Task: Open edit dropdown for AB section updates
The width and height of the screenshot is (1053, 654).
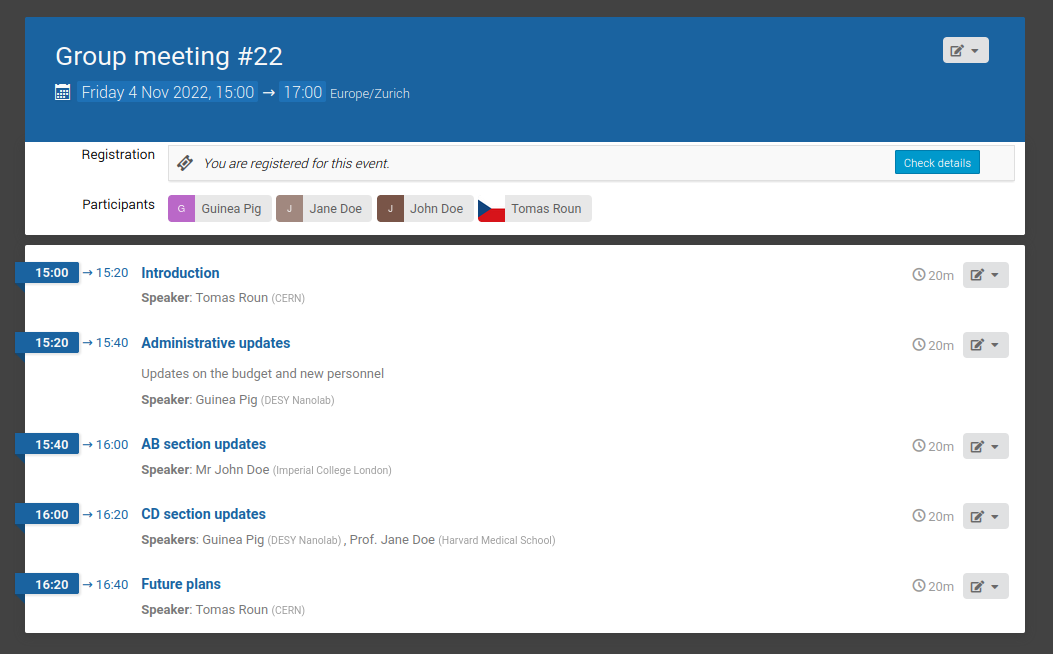Action: [x=985, y=446]
